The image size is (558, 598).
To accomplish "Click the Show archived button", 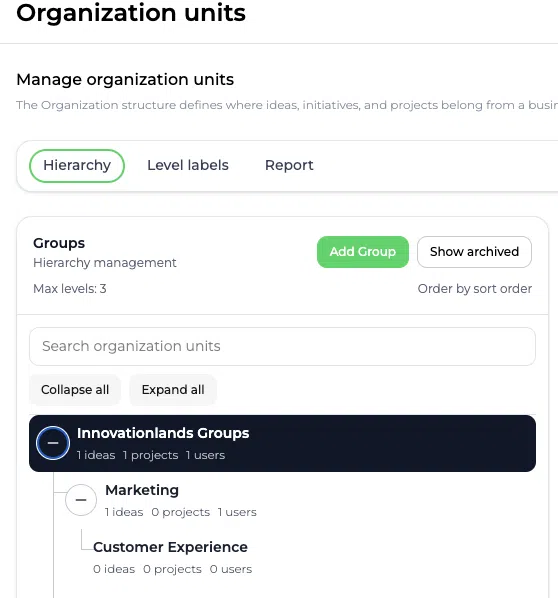I will [474, 252].
